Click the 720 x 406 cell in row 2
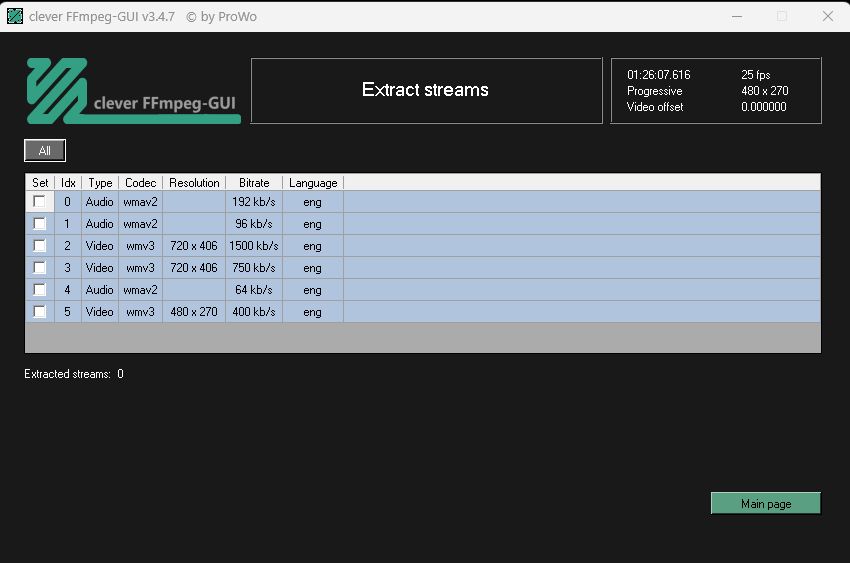 click(x=194, y=245)
